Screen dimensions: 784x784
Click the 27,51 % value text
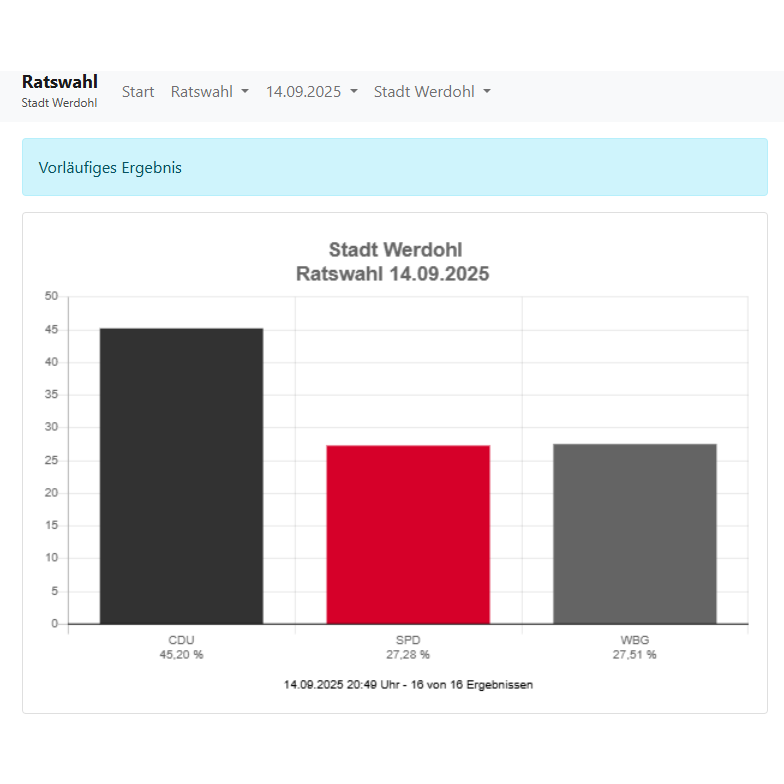pyautogui.click(x=634, y=655)
